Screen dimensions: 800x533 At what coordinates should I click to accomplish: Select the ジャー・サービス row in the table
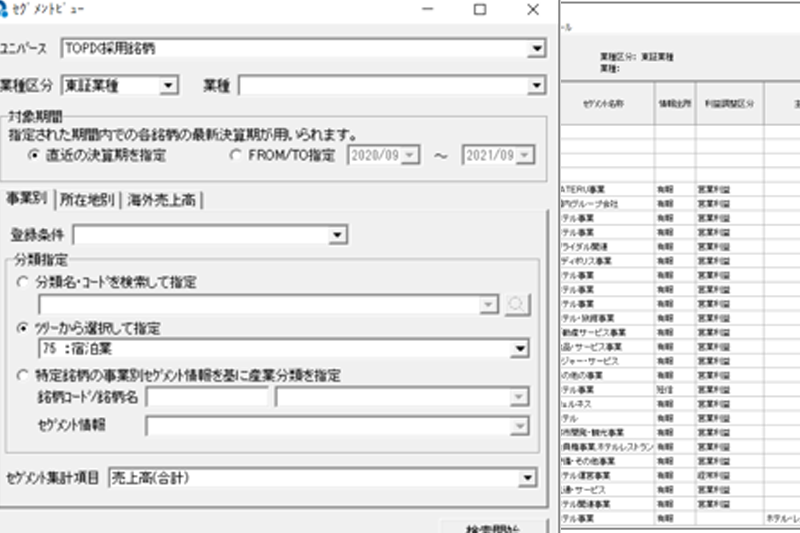680,361
